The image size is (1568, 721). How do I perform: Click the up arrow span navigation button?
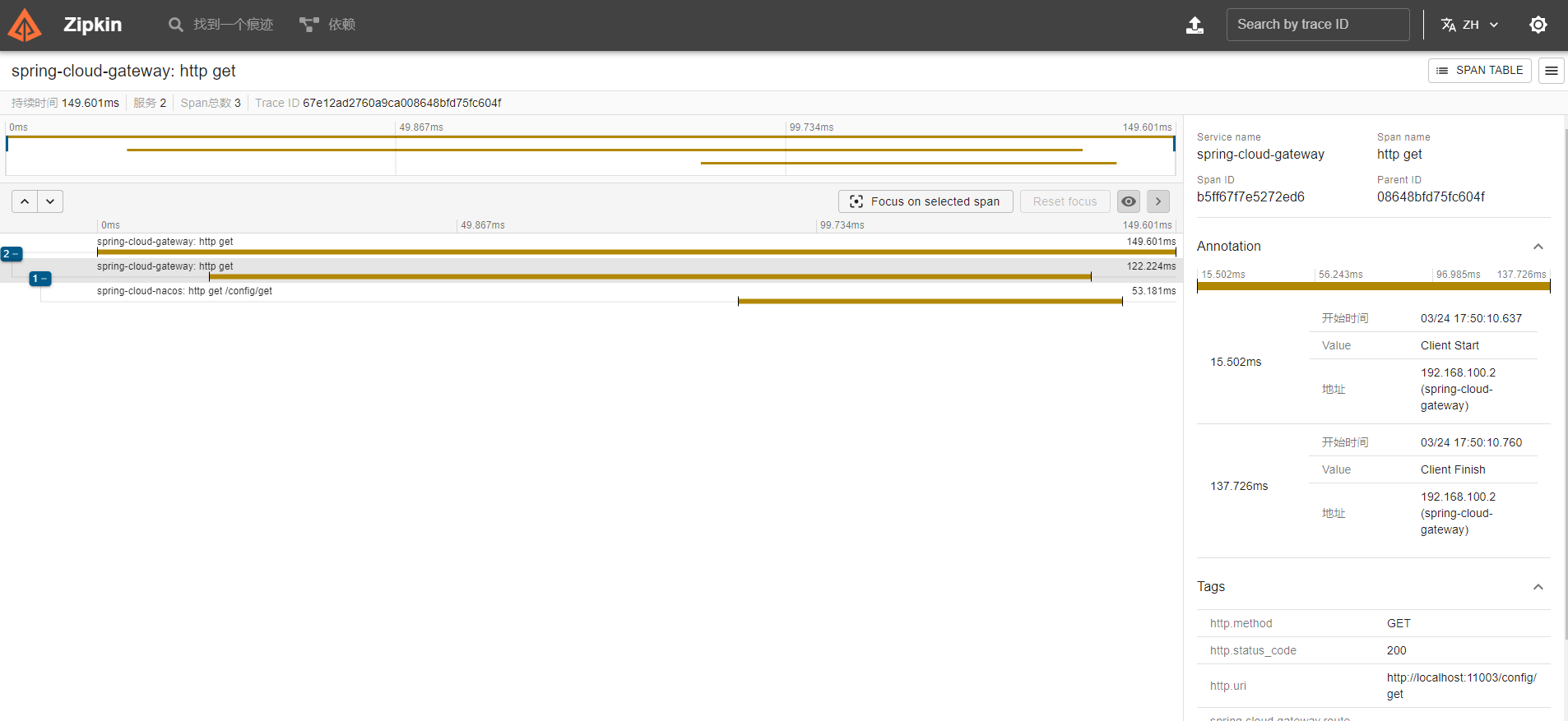click(25, 201)
